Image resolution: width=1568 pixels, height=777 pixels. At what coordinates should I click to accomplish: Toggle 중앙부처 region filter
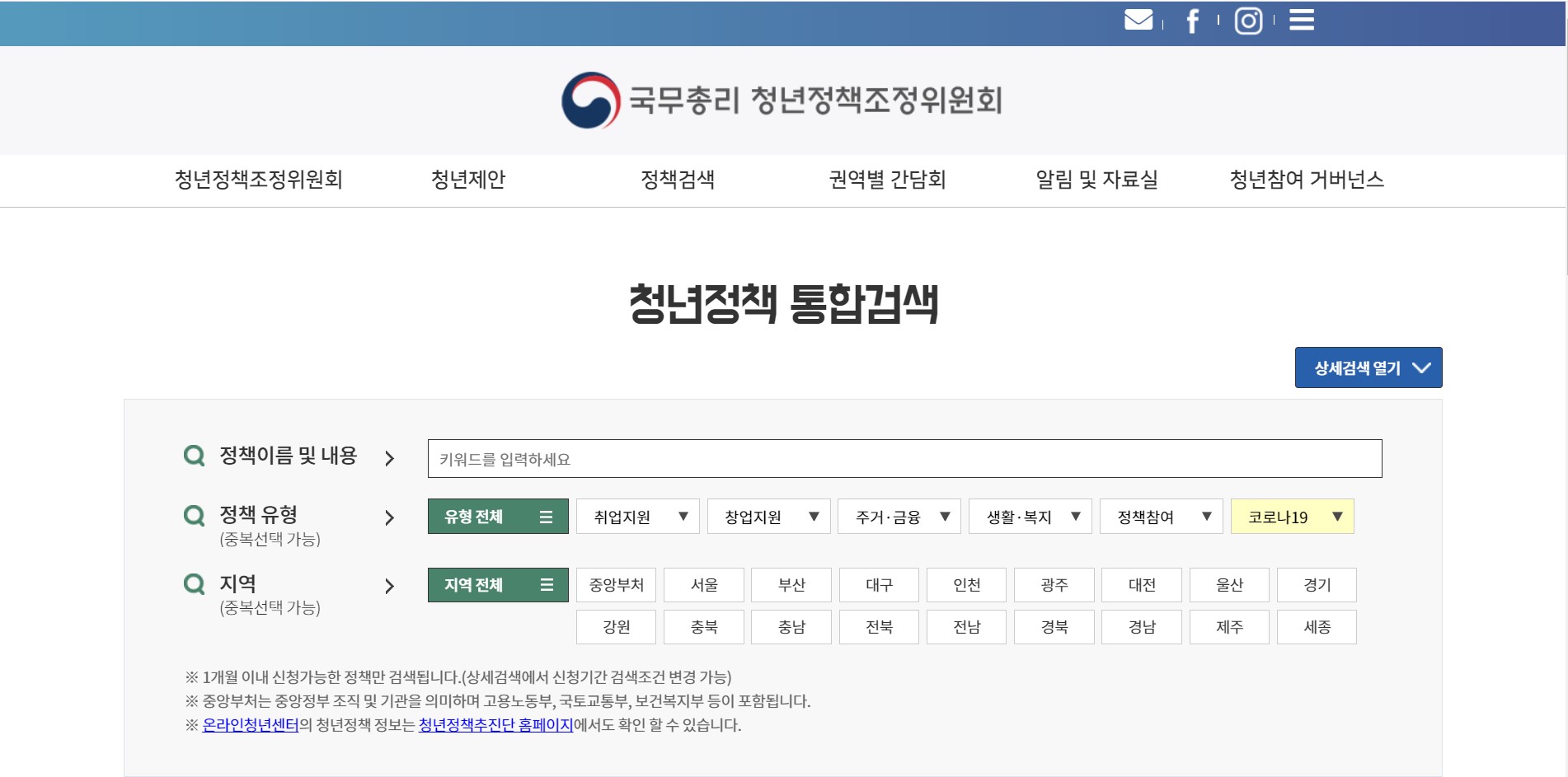click(x=617, y=585)
